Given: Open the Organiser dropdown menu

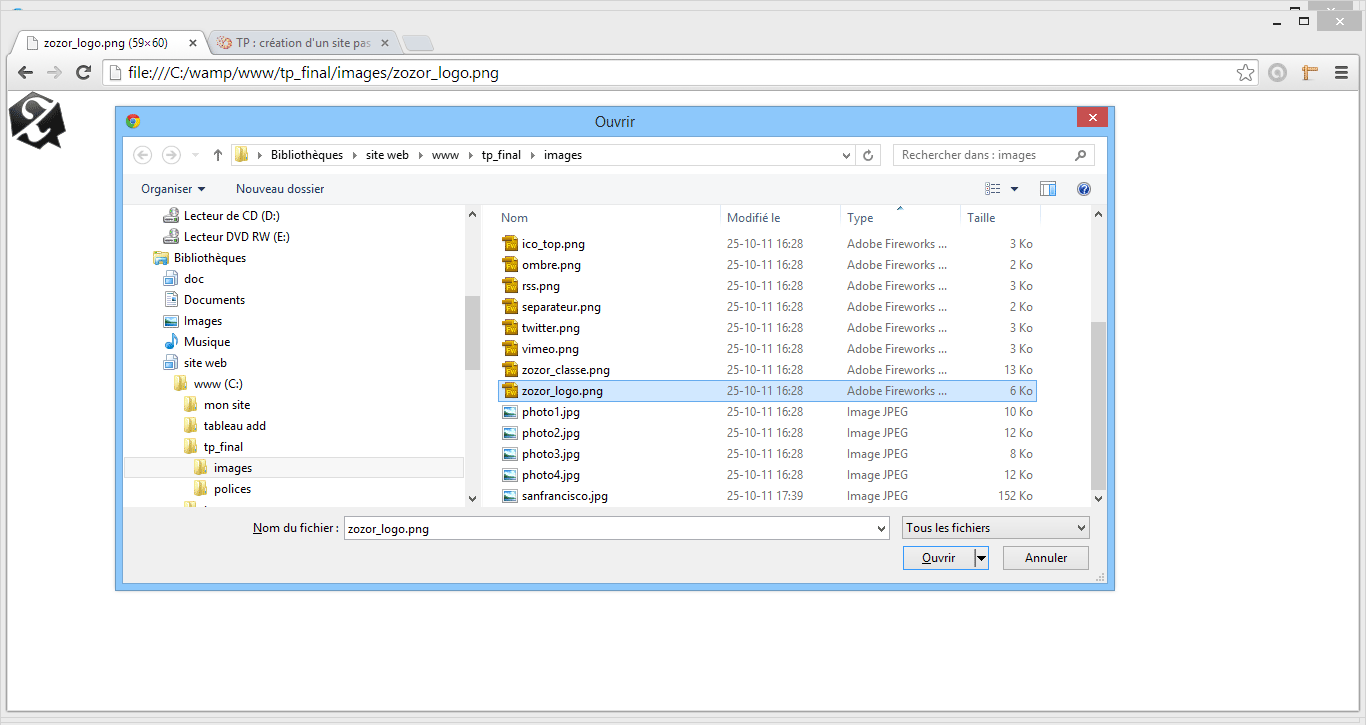Looking at the screenshot, I should coord(173,189).
